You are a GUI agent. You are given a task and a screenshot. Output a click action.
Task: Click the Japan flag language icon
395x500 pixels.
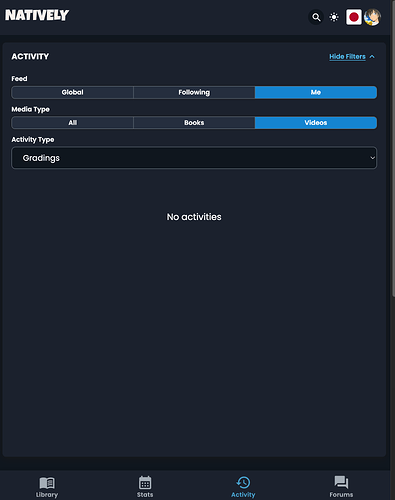[354, 17]
